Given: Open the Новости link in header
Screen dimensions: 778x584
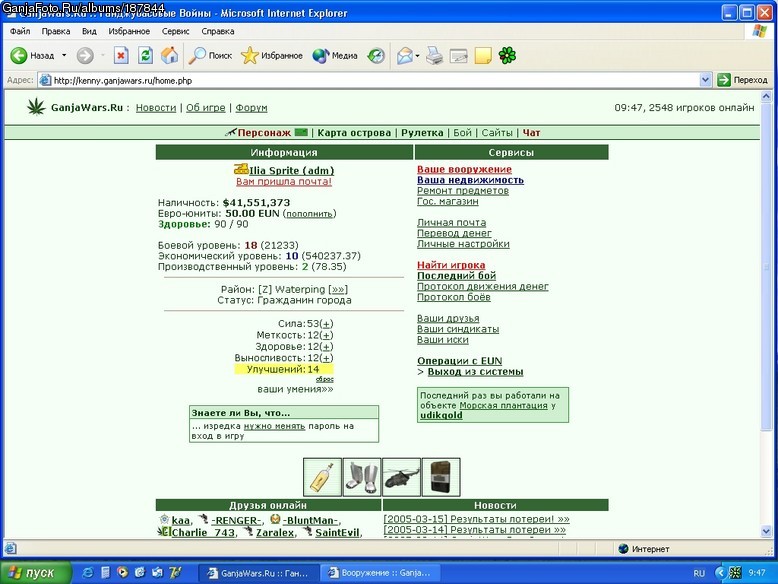Looking at the screenshot, I should 156,108.
